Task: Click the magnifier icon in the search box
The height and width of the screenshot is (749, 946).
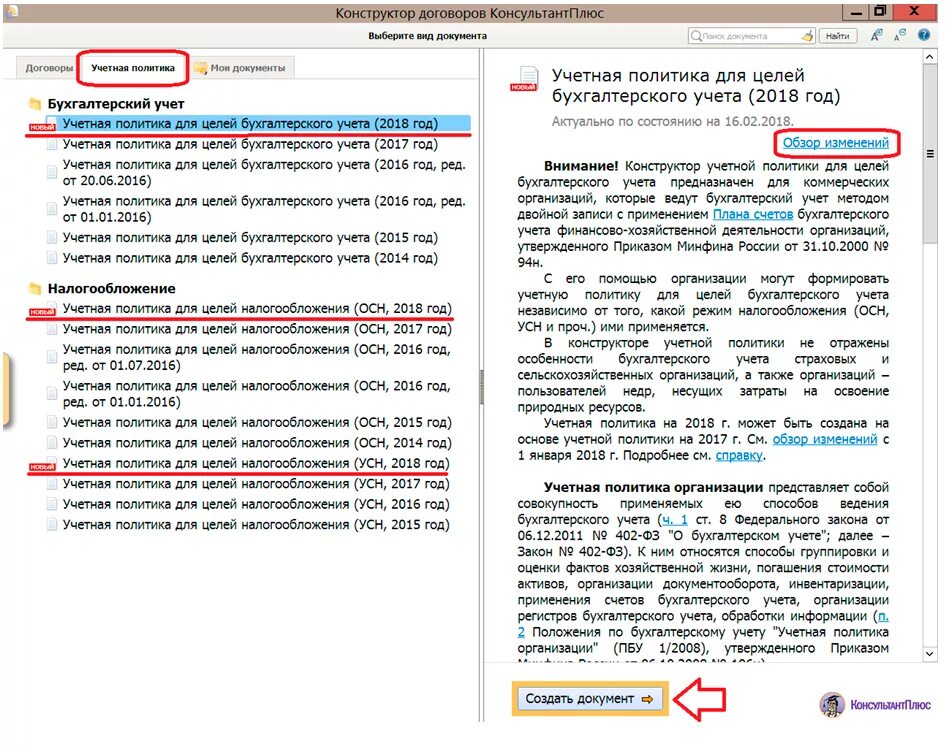Action: pyautogui.click(x=696, y=36)
